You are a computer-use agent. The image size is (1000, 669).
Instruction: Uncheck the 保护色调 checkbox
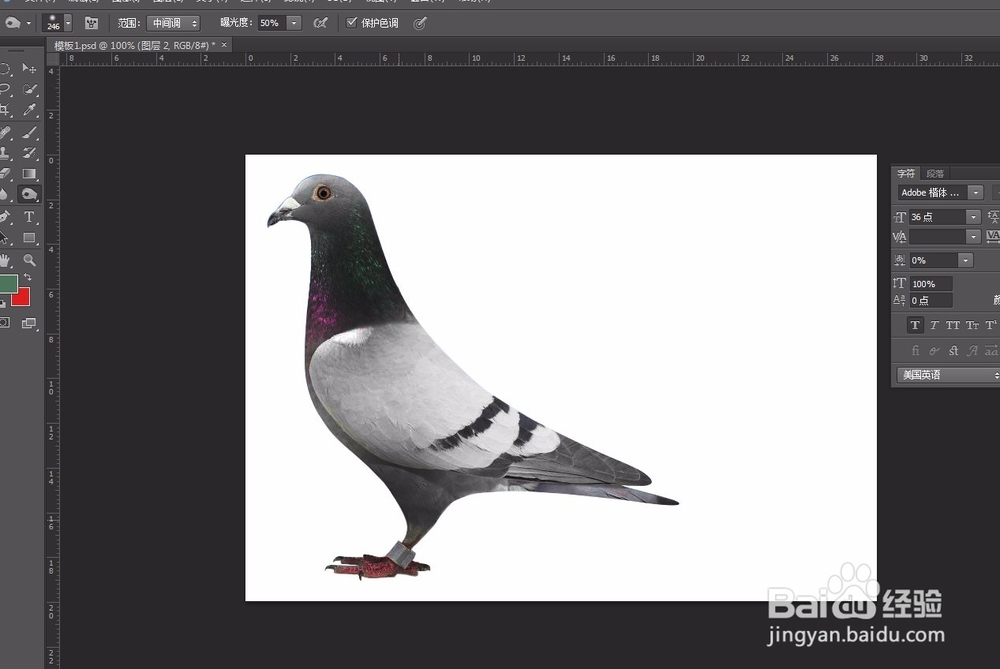pyautogui.click(x=351, y=23)
